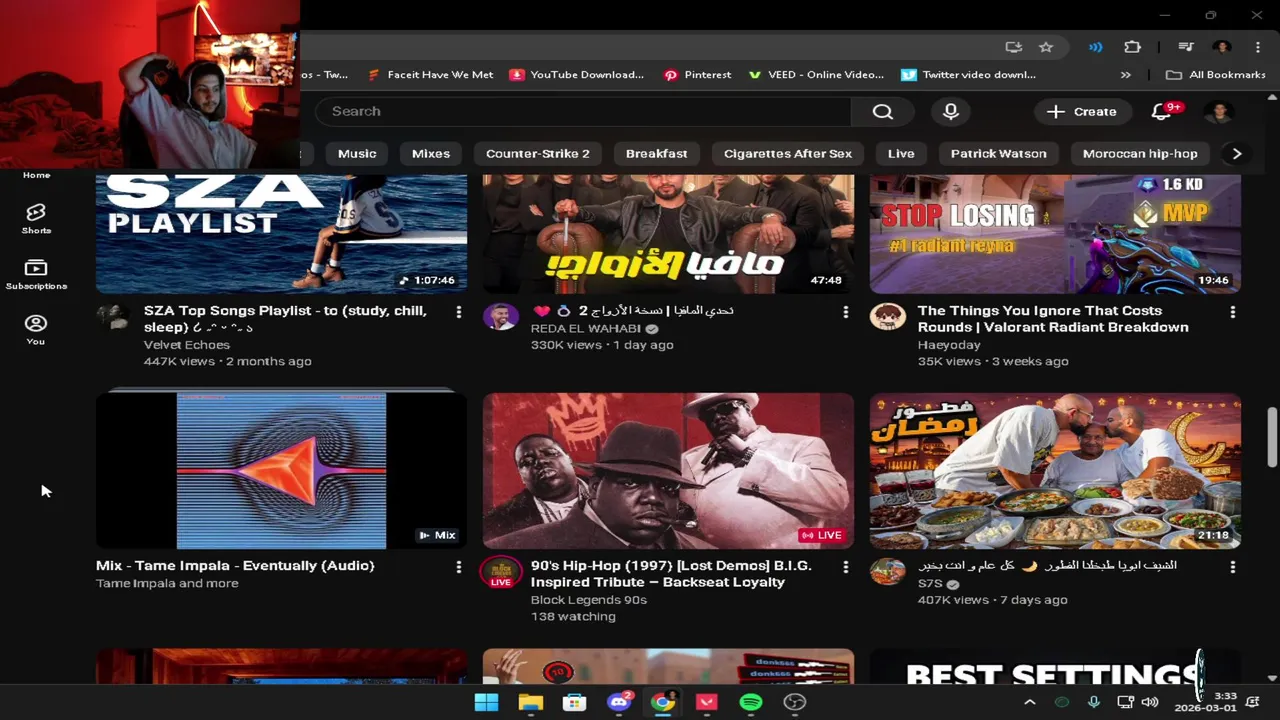Open the Tame Impala Mix thumbnail
Screen dimensions: 1280x720
(281, 470)
